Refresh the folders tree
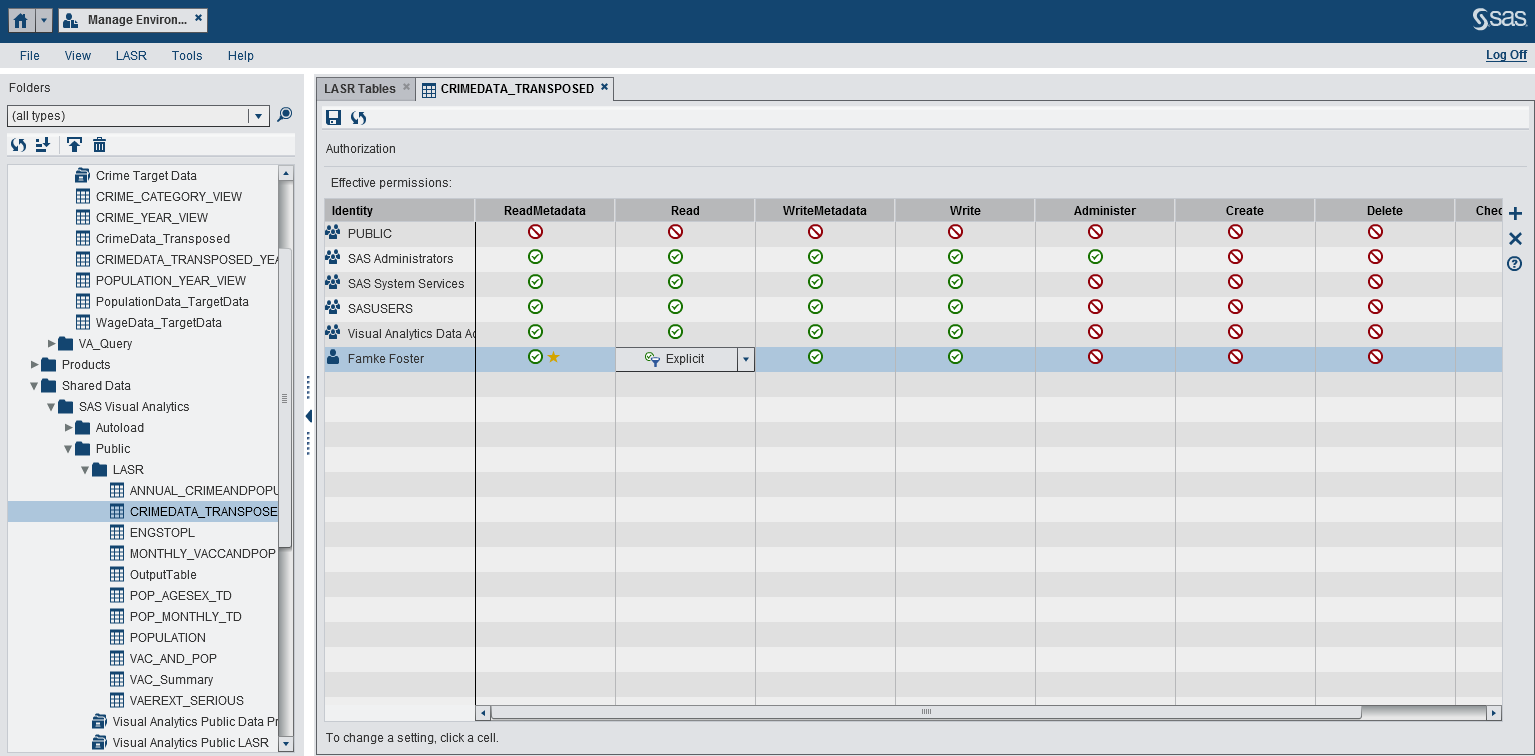This screenshot has width=1535, height=756. click(x=18, y=145)
